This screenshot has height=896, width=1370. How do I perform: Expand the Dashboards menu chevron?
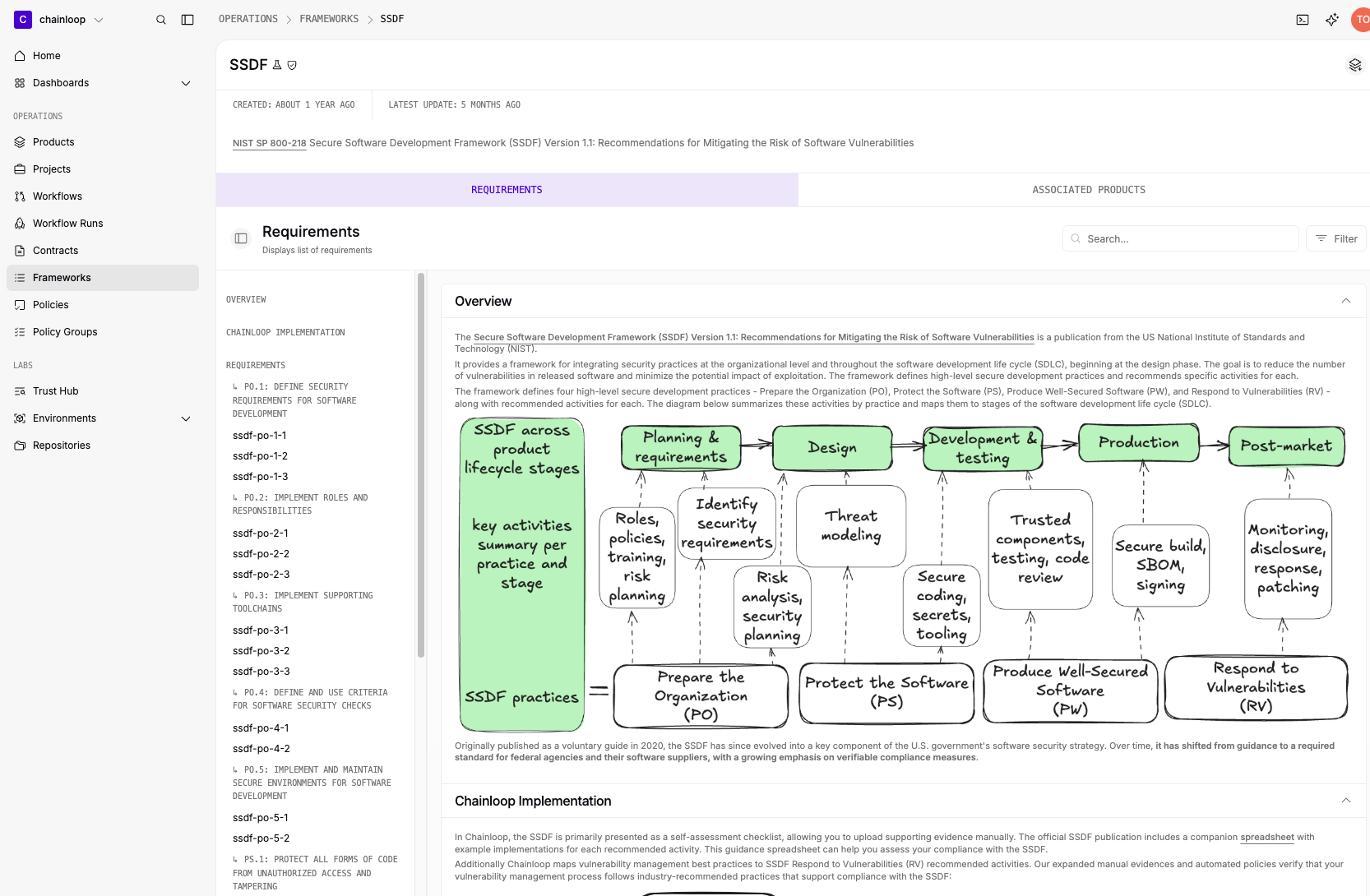pyautogui.click(x=186, y=83)
